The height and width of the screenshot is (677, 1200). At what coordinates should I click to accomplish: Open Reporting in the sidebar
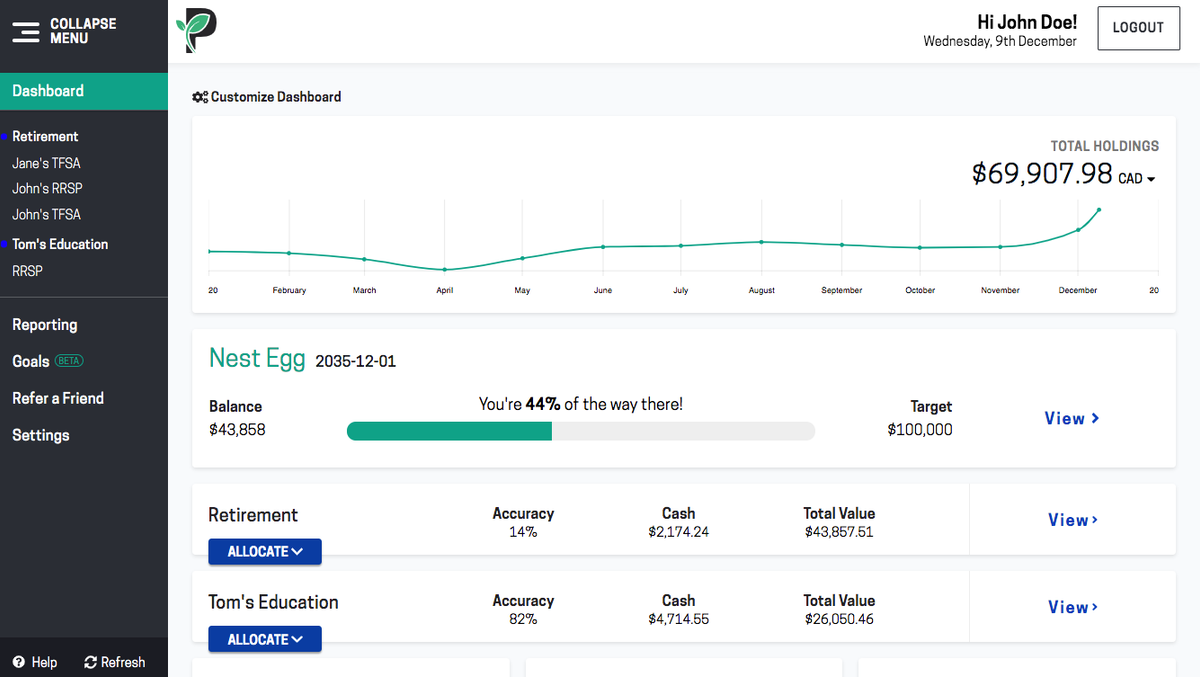45,325
